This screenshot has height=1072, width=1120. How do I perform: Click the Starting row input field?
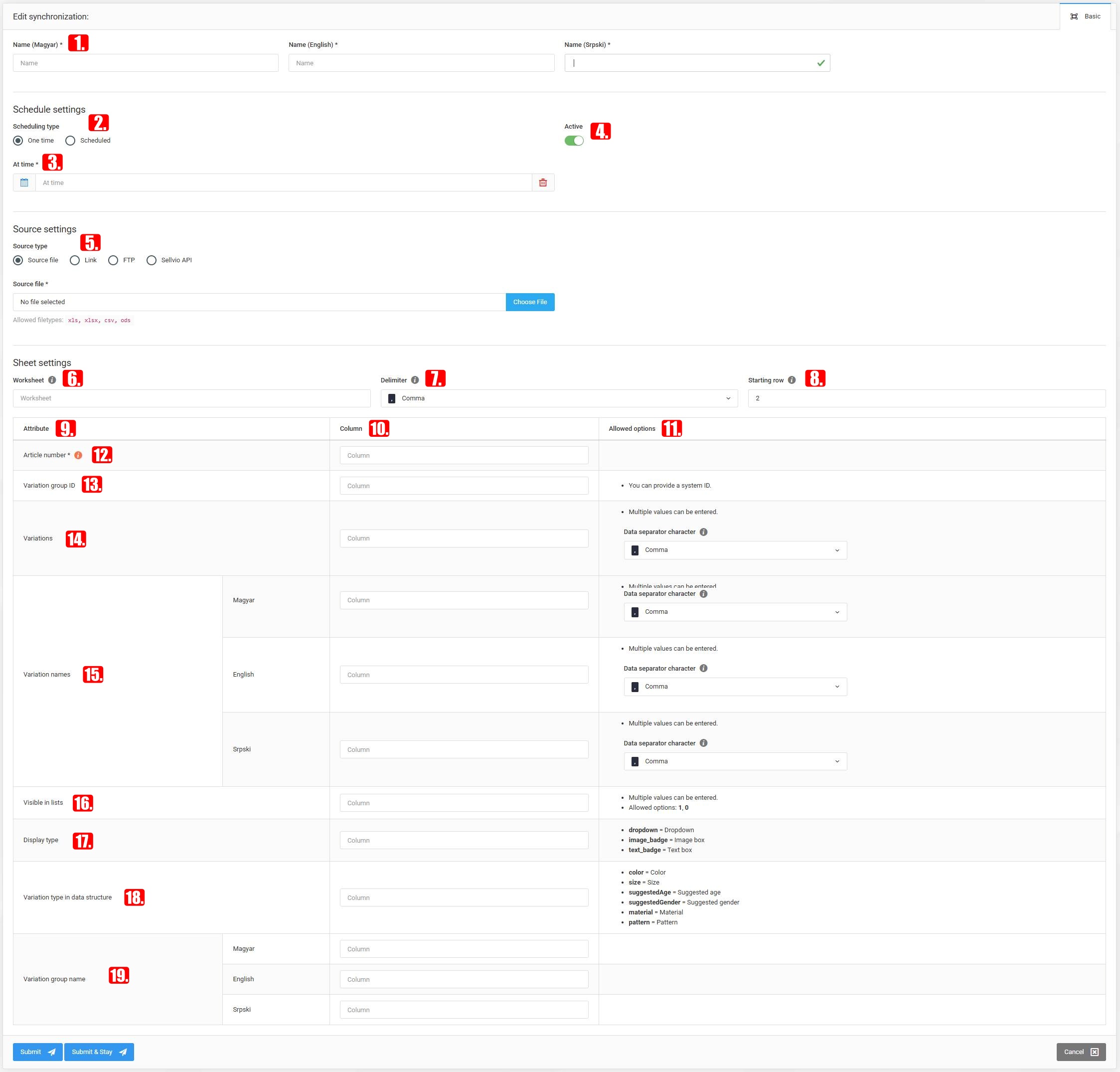pyautogui.click(x=927, y=398)
